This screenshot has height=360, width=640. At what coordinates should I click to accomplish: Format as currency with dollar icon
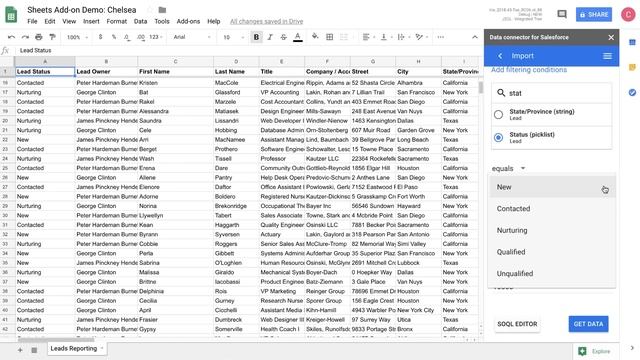pos(100,37)
